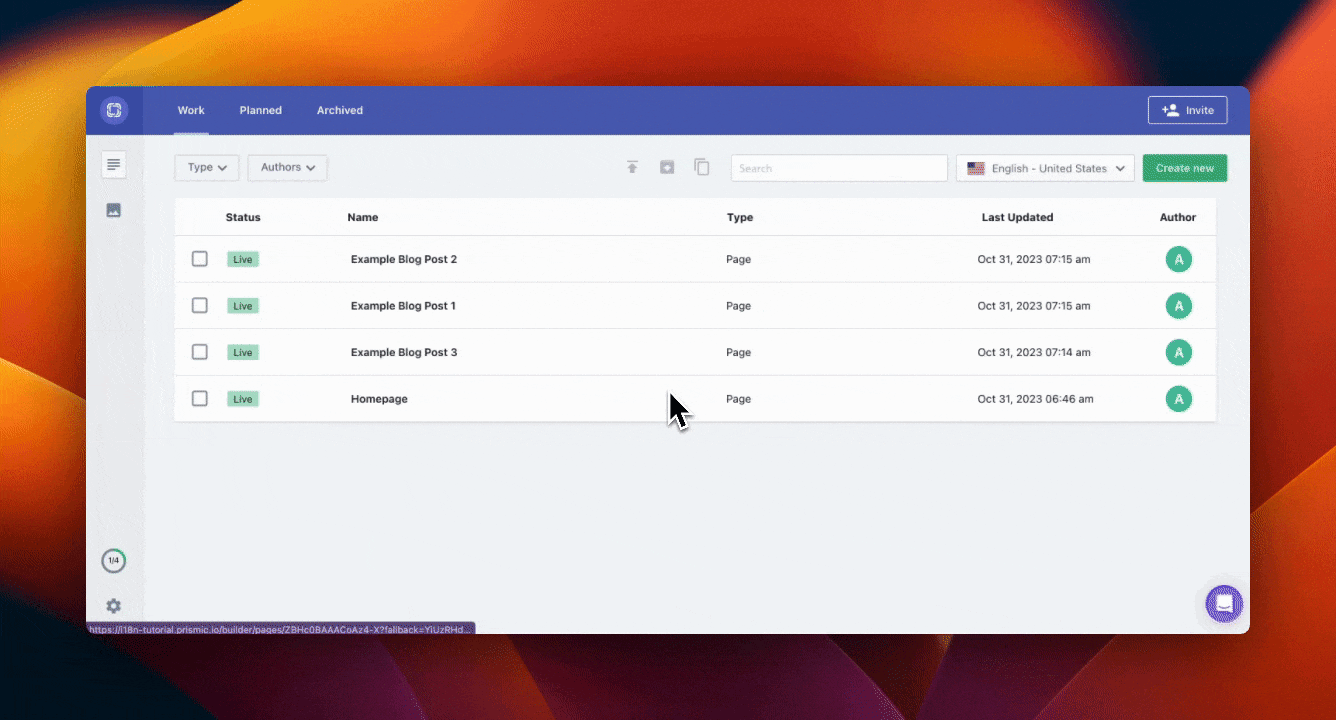Open the media library icon in sidebar

point(113,210)
